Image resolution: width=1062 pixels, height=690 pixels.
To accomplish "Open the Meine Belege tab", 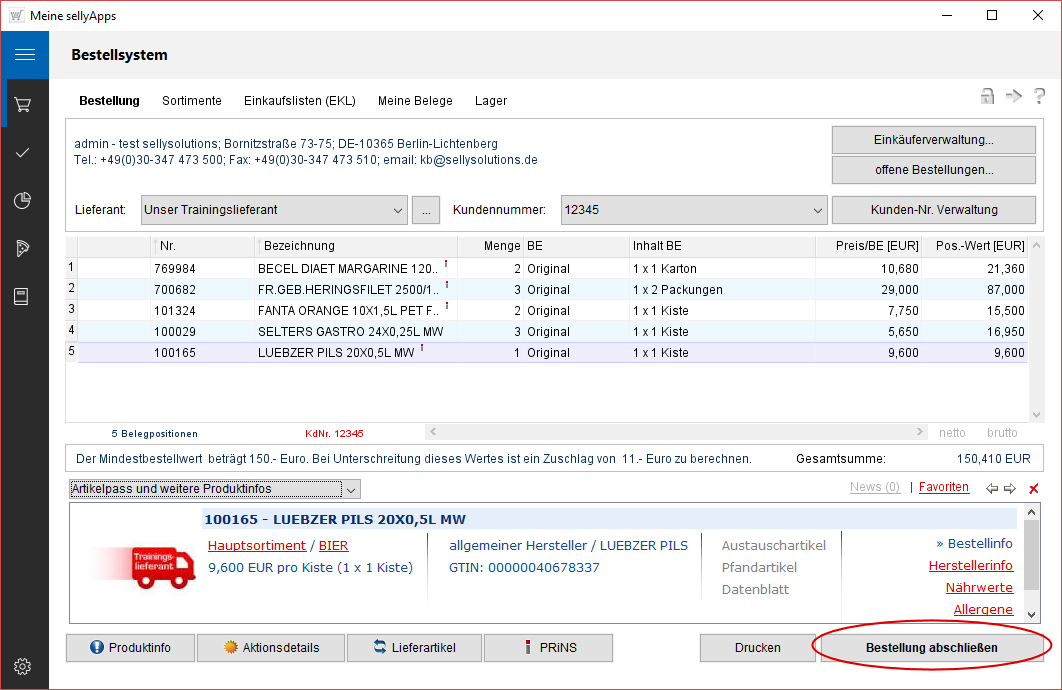I will pos(415,101).
